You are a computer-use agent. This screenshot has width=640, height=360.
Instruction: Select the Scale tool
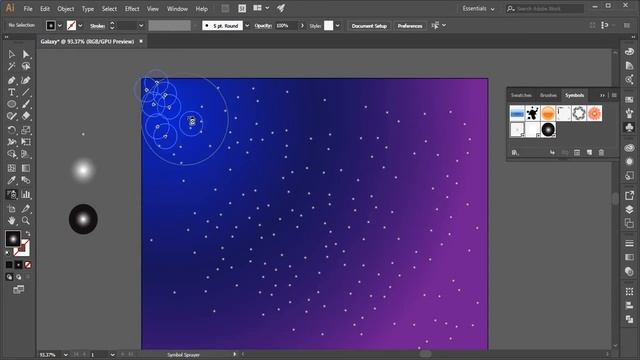point(26,130)
